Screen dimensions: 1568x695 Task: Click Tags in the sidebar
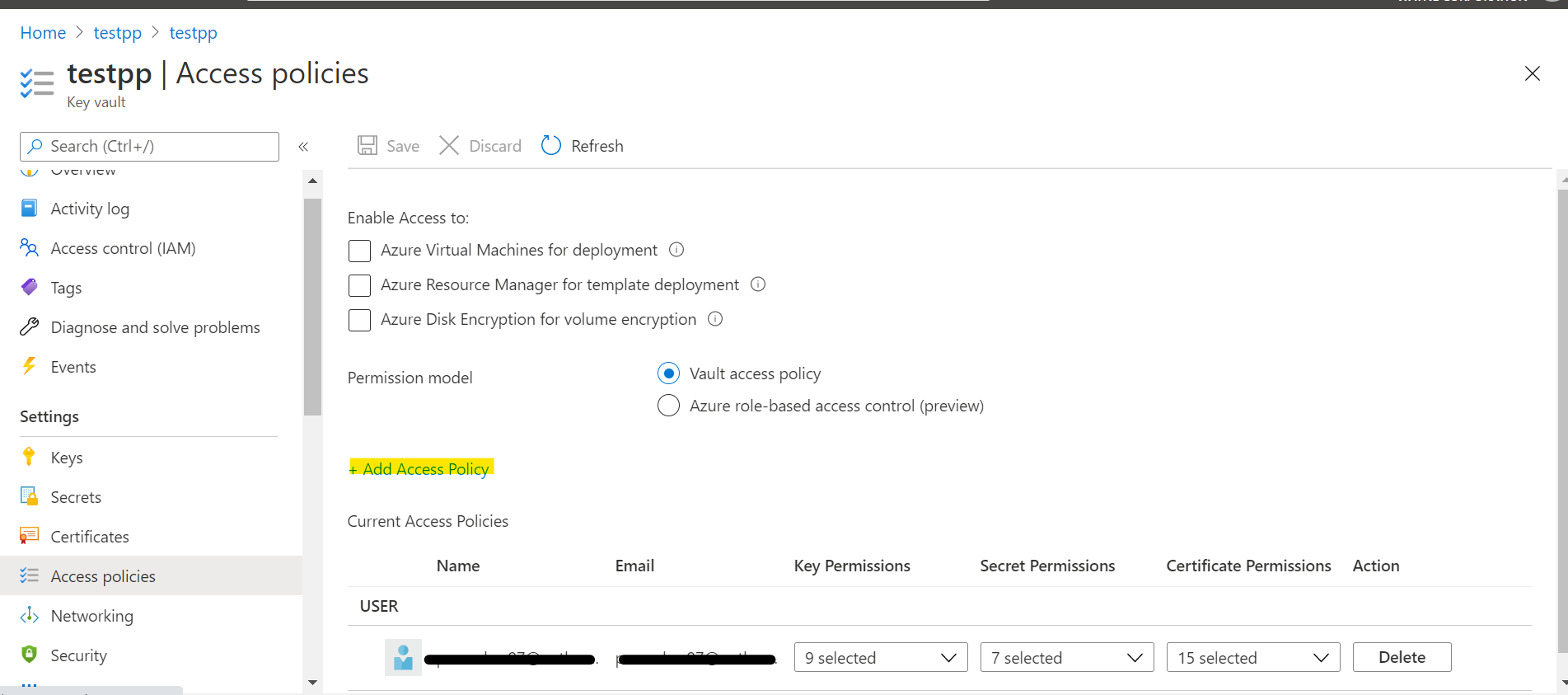[151, 288]
